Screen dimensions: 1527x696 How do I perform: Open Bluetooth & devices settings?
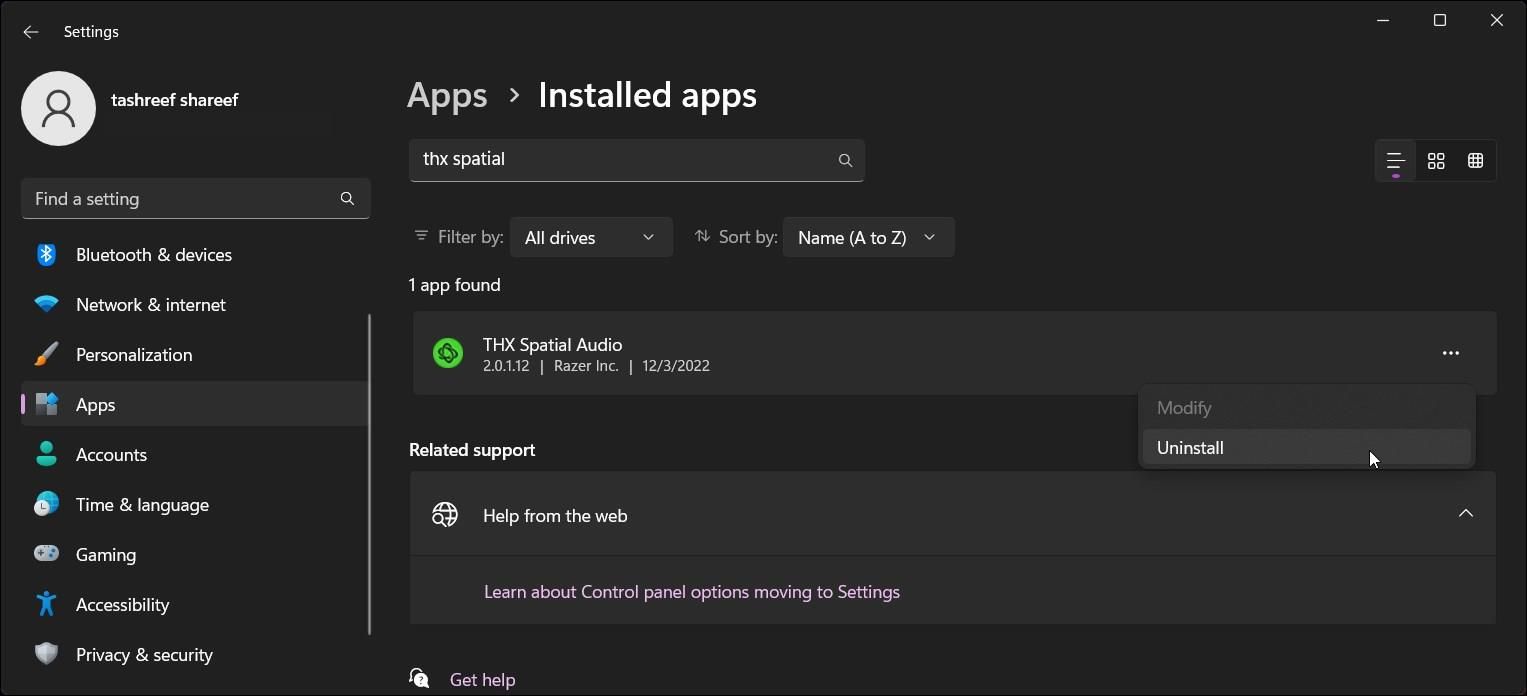[195, 255]
